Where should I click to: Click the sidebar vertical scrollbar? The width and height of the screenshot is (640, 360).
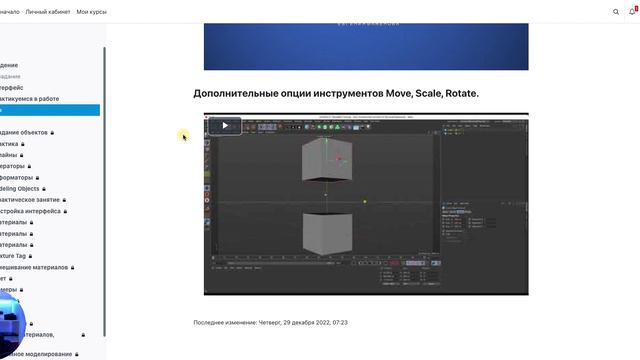(x=104, y=192)
